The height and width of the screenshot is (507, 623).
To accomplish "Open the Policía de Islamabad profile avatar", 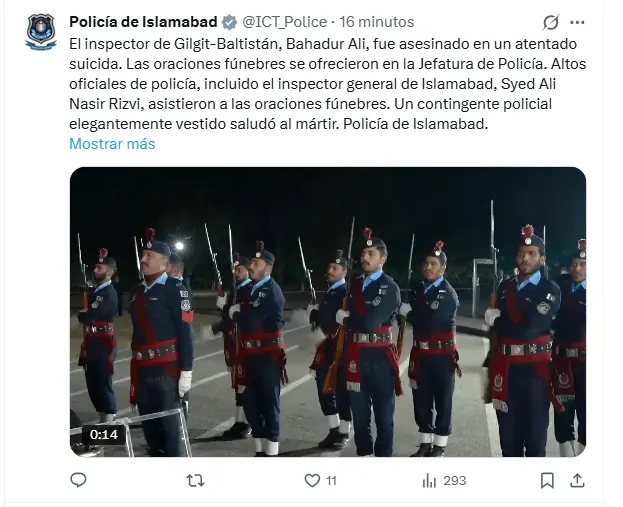I will [x=41, y=31].
